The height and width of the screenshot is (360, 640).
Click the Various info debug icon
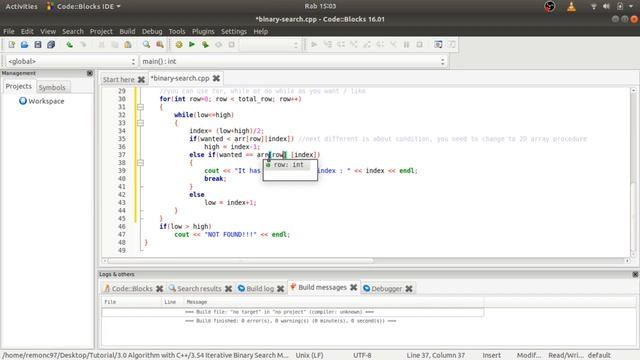pos(451,44)
